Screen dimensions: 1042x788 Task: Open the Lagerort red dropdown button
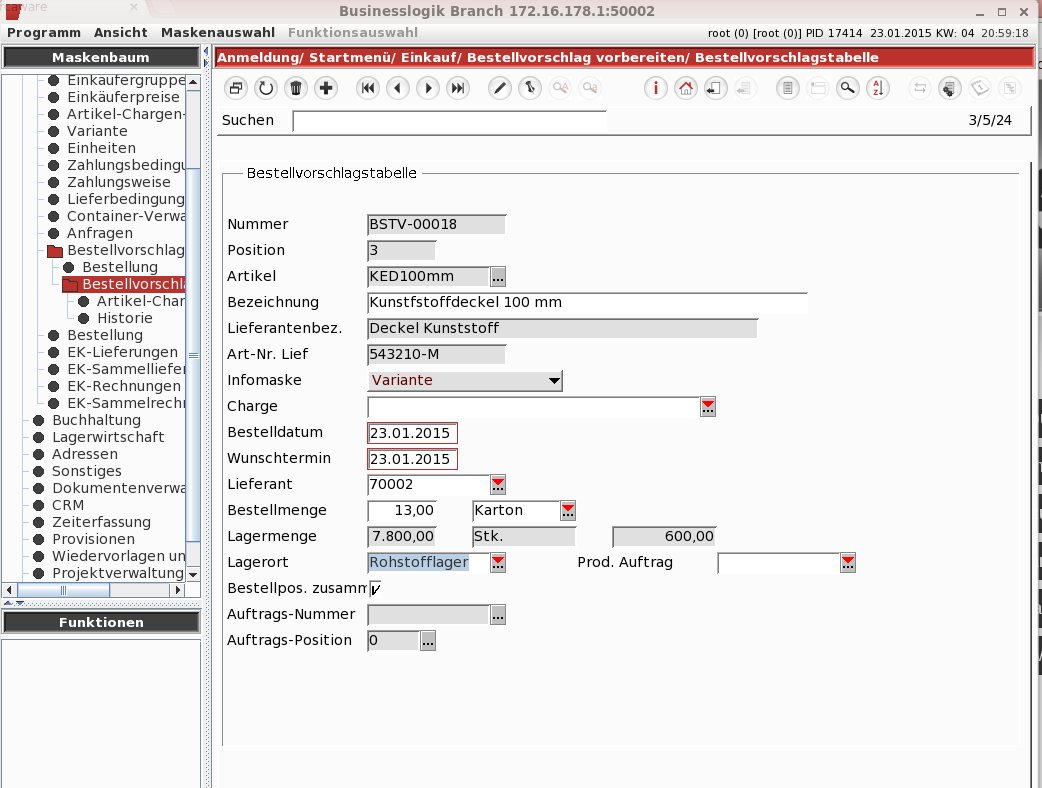[498, 563]
